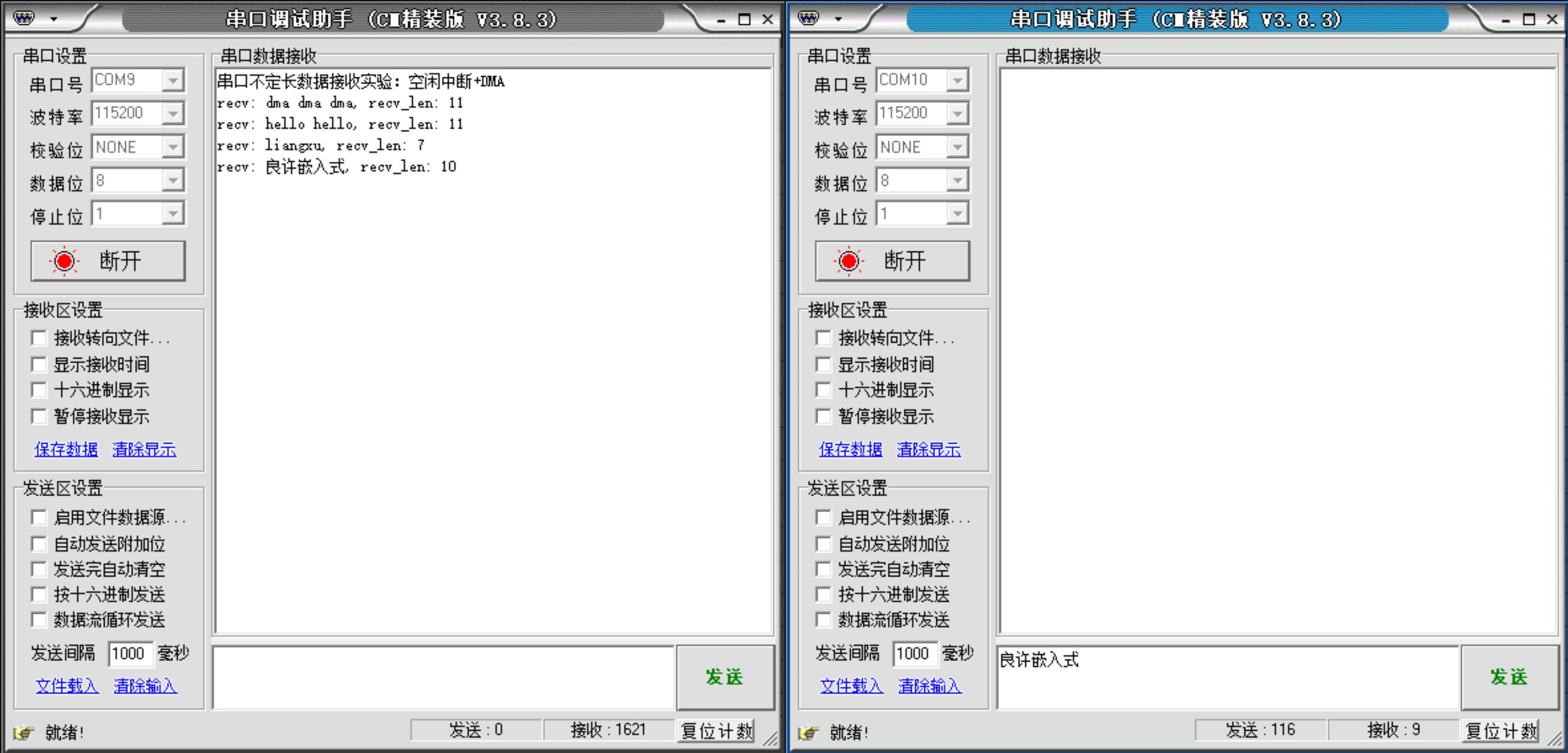
Task: Enable send in hexadecimal in the COM10 window
Action: click(824, 594)
